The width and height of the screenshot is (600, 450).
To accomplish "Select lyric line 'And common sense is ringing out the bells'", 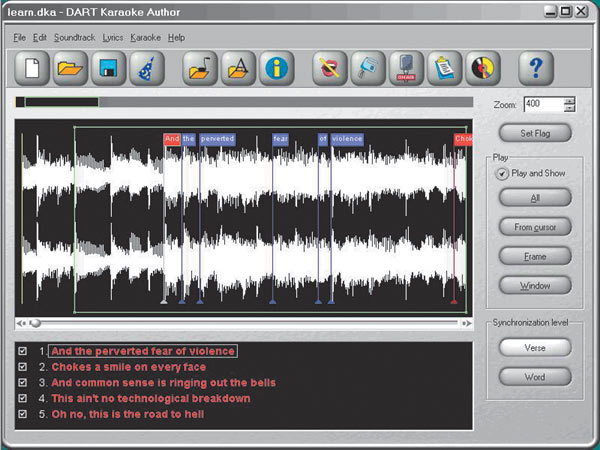I will pyautogui.click(x=163, y=382).
